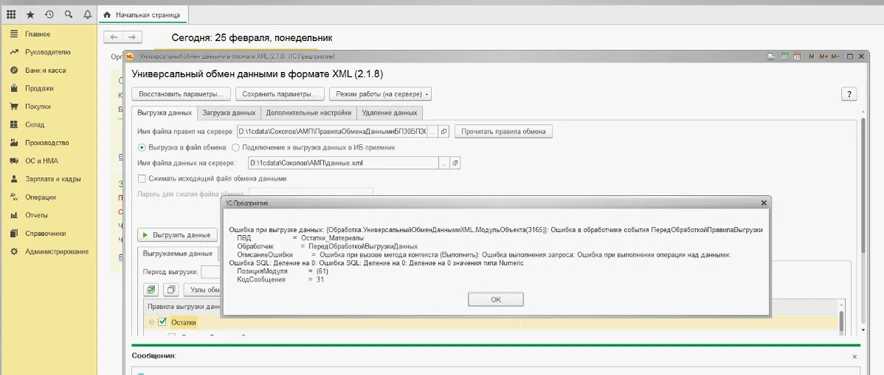Uncheck the Остатки rule checkbox
Screen dimensions: 884x375
click(162, 323)
